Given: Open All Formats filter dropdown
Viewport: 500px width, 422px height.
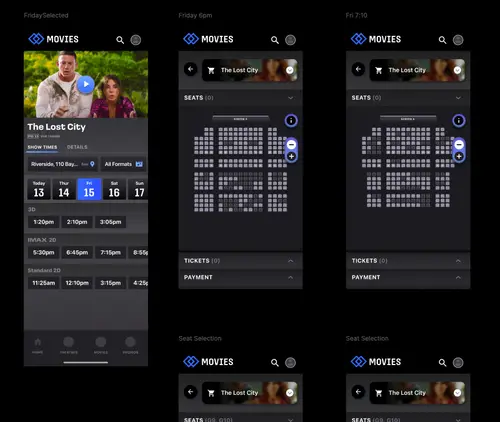Looking at the screenshot, I should [x=123, y=164].
